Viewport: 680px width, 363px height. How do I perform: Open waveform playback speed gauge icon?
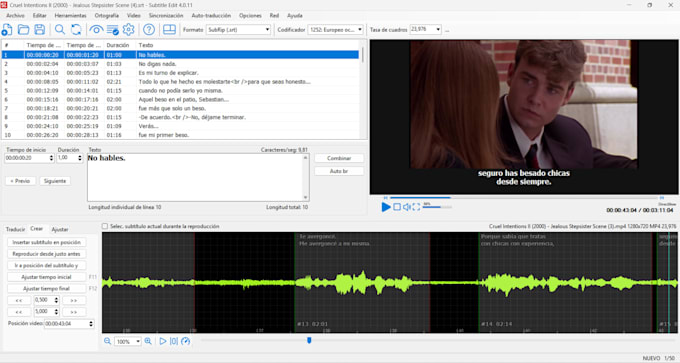pos(186,341)
